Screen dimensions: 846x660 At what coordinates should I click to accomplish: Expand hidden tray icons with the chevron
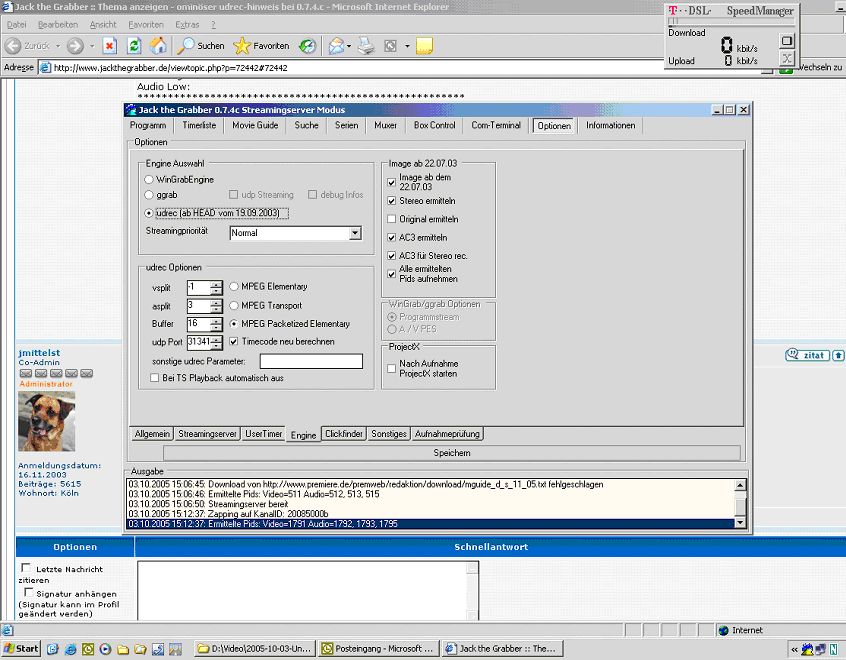coord(794,649)
